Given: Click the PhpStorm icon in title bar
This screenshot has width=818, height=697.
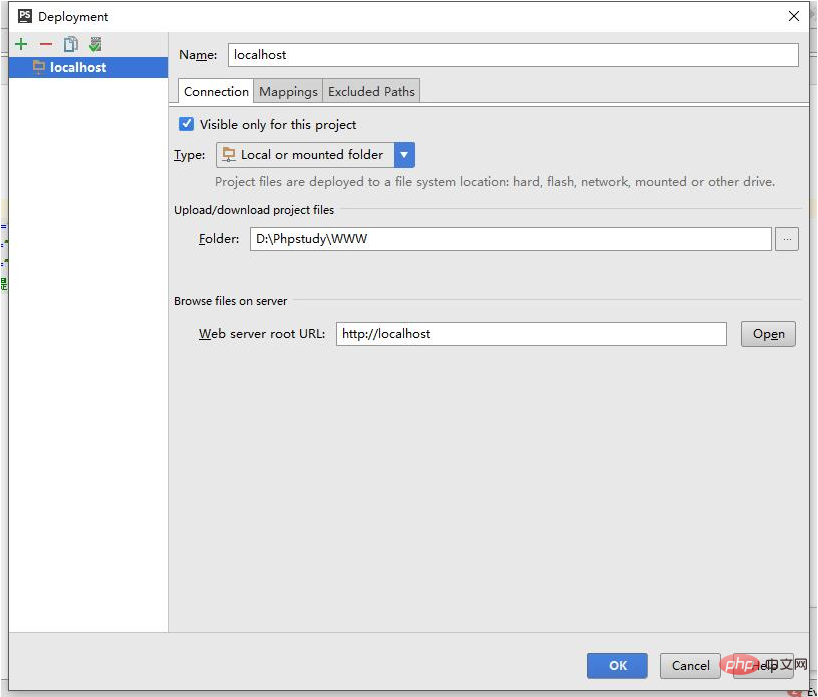Looking at the screenshot, I should [x=25, y=16].
